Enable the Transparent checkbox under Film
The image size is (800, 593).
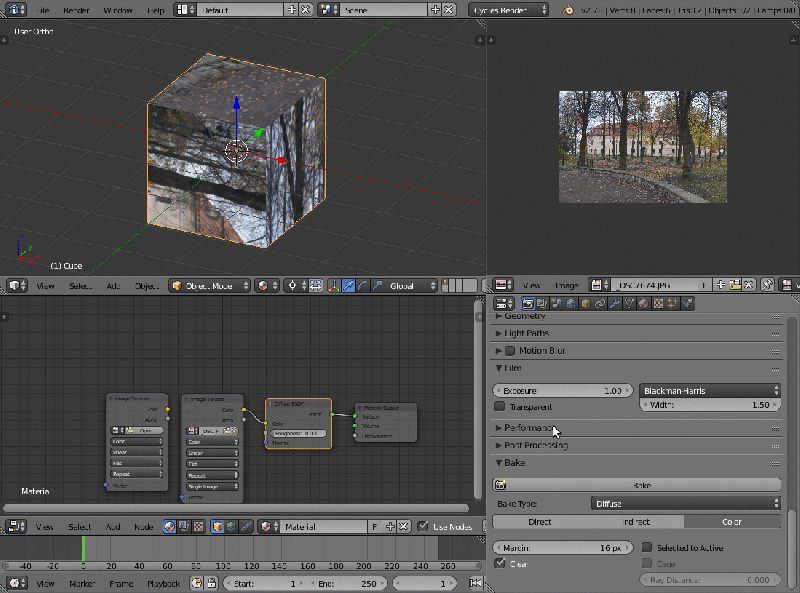pyautogui.click(x=498, y=407)
